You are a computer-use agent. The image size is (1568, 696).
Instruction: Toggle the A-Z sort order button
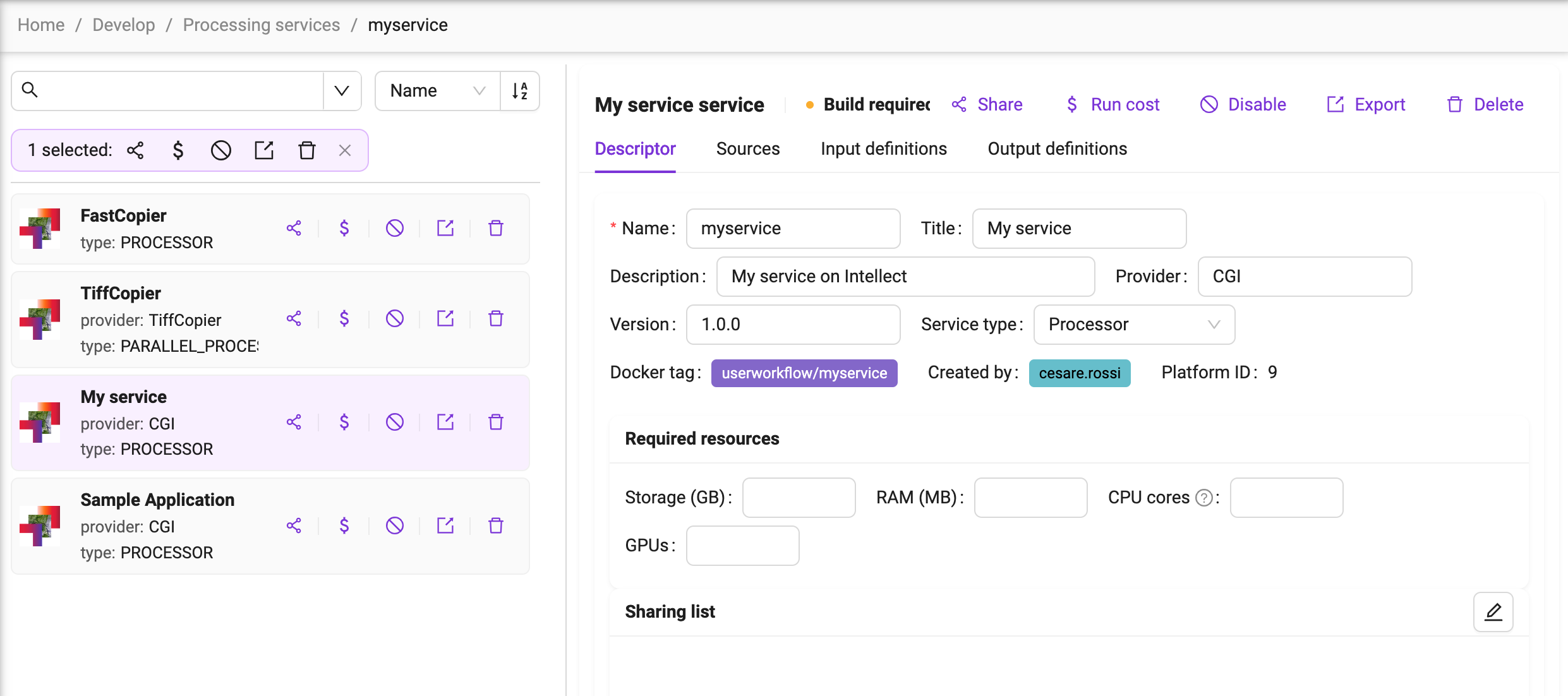click(x=520, y=91)
